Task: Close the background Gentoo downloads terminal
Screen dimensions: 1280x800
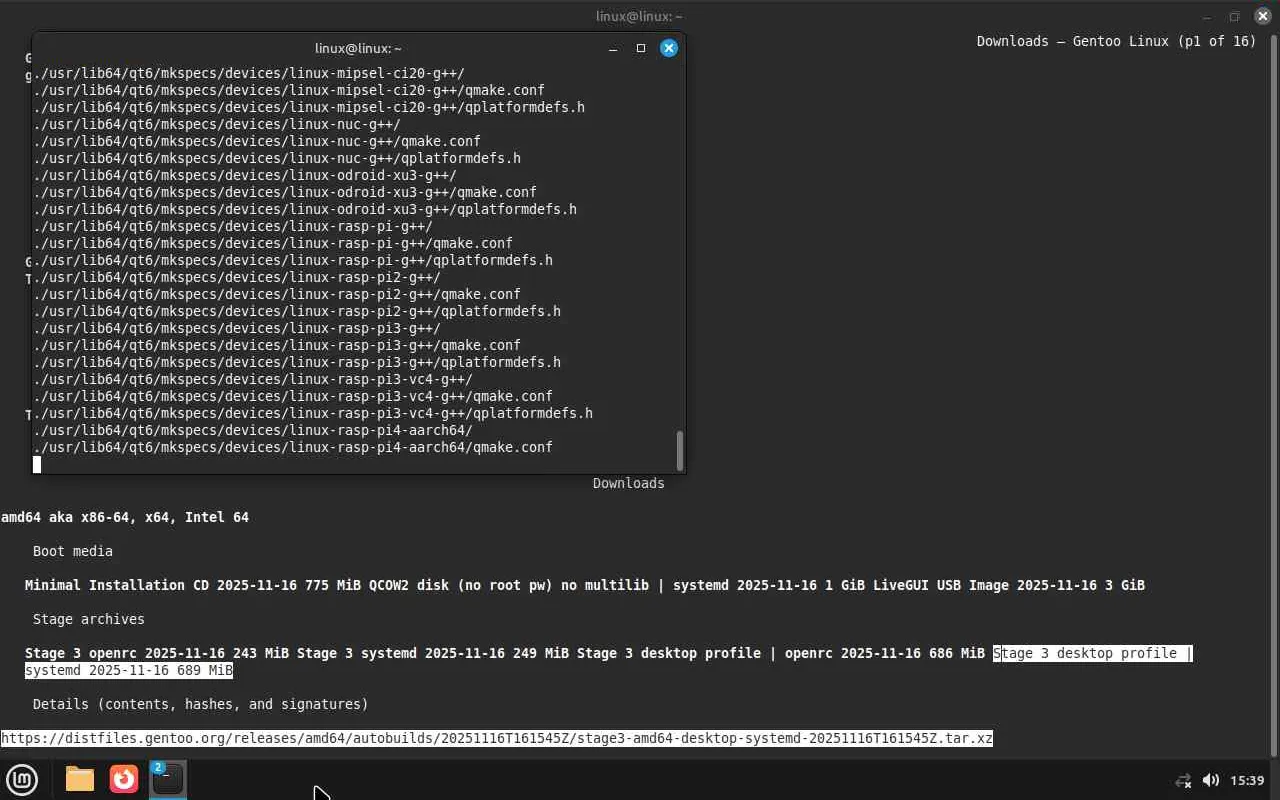Action: click(x=1262, y=16)
